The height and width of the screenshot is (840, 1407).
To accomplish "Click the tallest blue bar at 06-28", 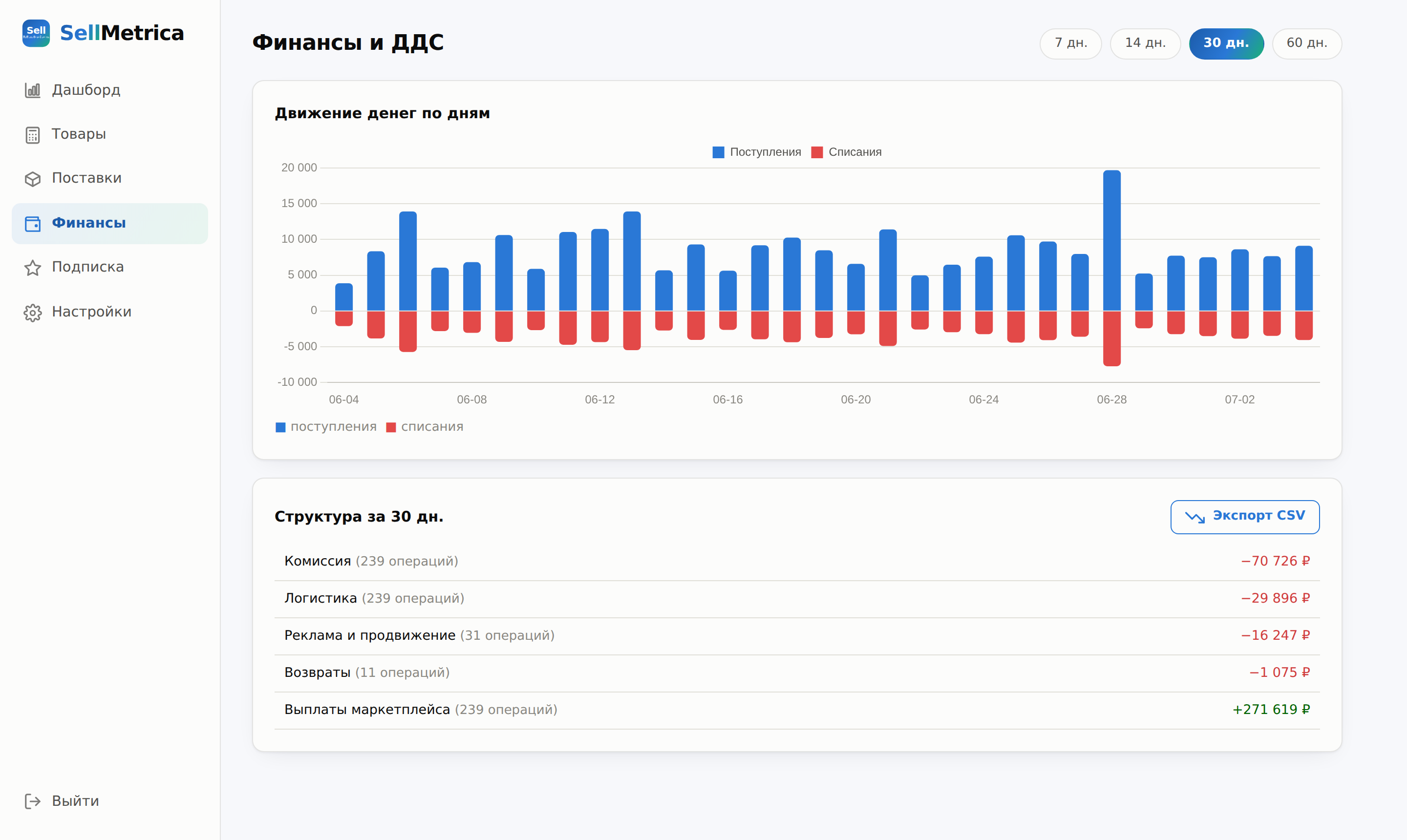I will coord(1112,241).
